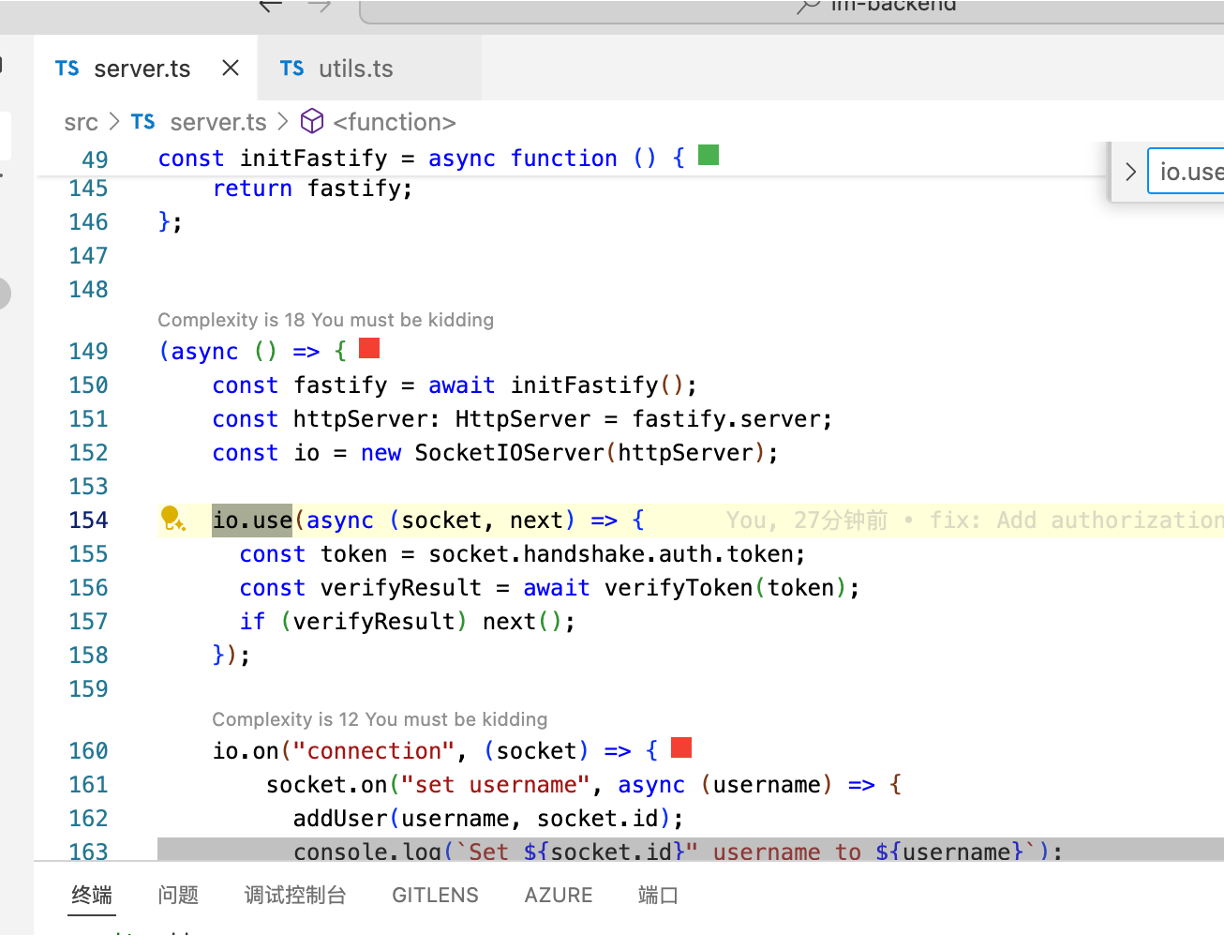Click the TS file icon in breadcrumbs
The width and height of the screenshot is (1224, 936).
[143, 122]
